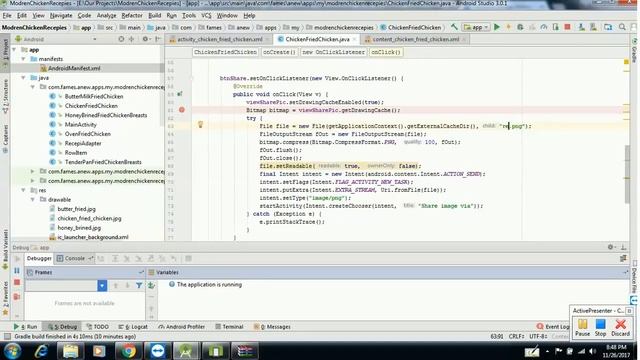Open TeamViewer from the taskbar
The width and height of the screenshot is (640, 360).
pos(158,351)
